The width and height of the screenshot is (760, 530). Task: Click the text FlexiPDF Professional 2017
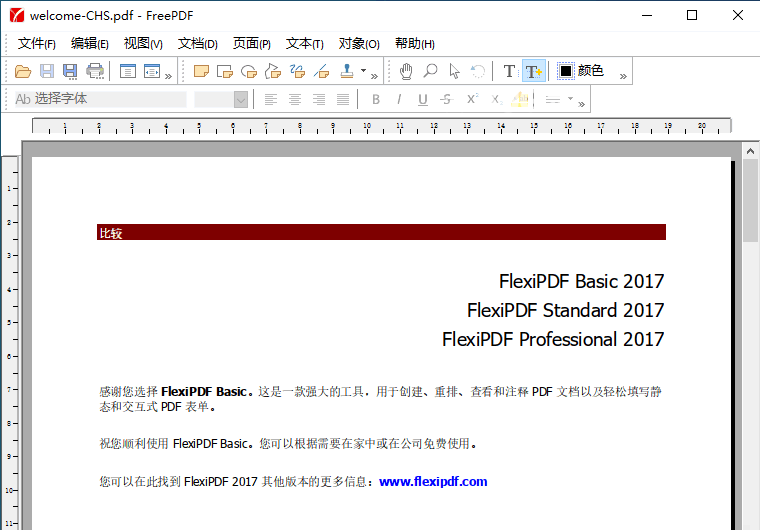[x=553, y=339]
